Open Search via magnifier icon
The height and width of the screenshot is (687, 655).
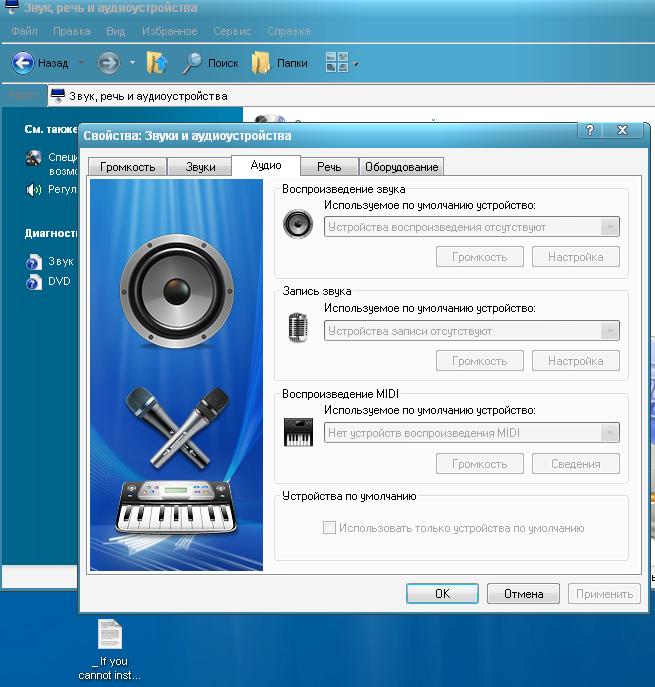pyautogui.click(x=193, y=63)
